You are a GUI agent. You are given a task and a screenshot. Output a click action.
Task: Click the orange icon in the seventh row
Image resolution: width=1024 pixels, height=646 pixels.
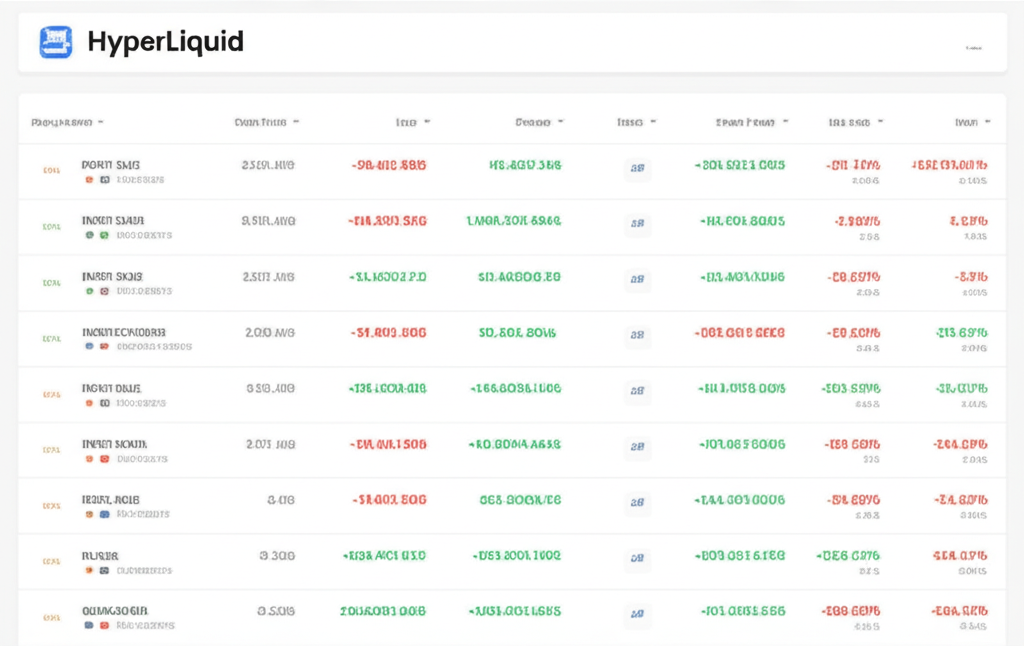tap(89, 515)
